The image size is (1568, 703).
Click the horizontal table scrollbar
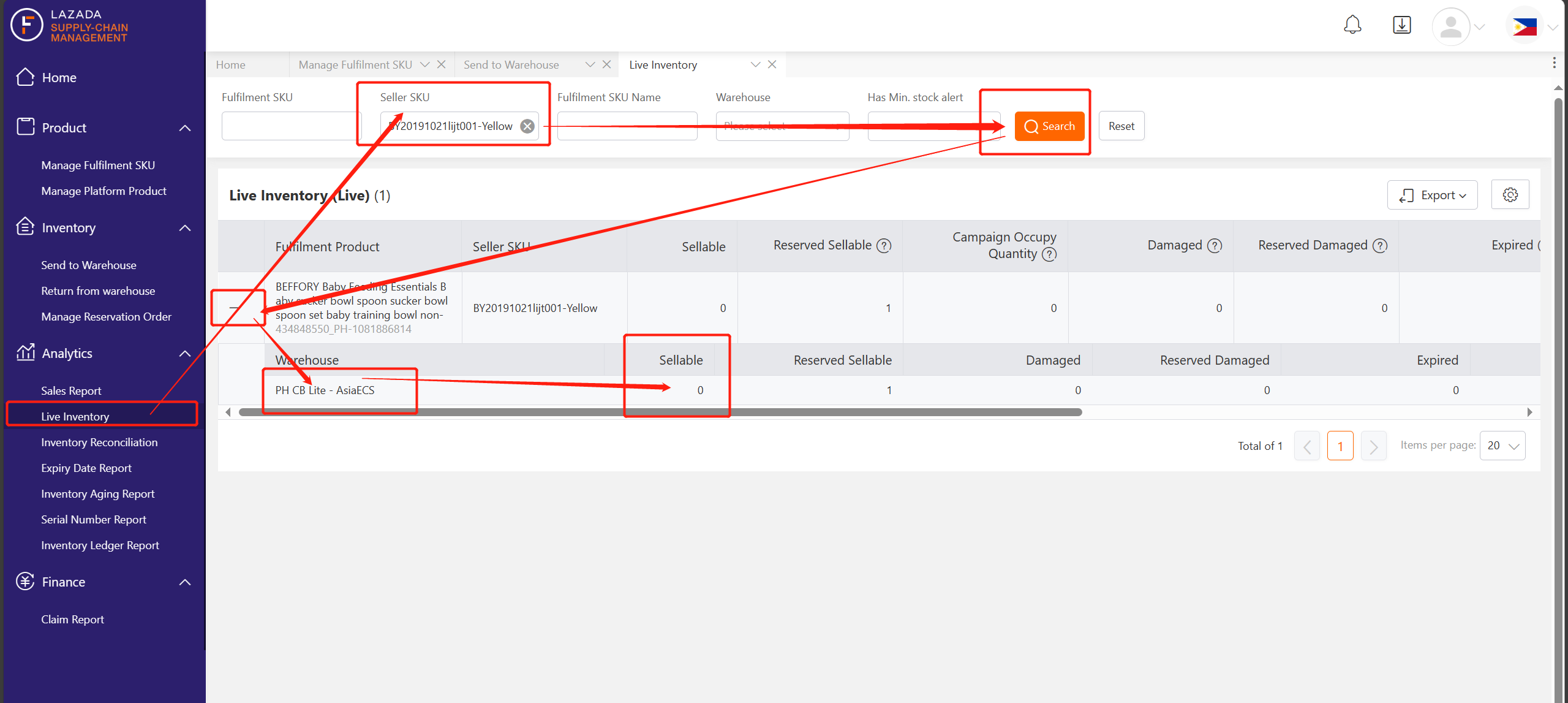coord(660,412)
